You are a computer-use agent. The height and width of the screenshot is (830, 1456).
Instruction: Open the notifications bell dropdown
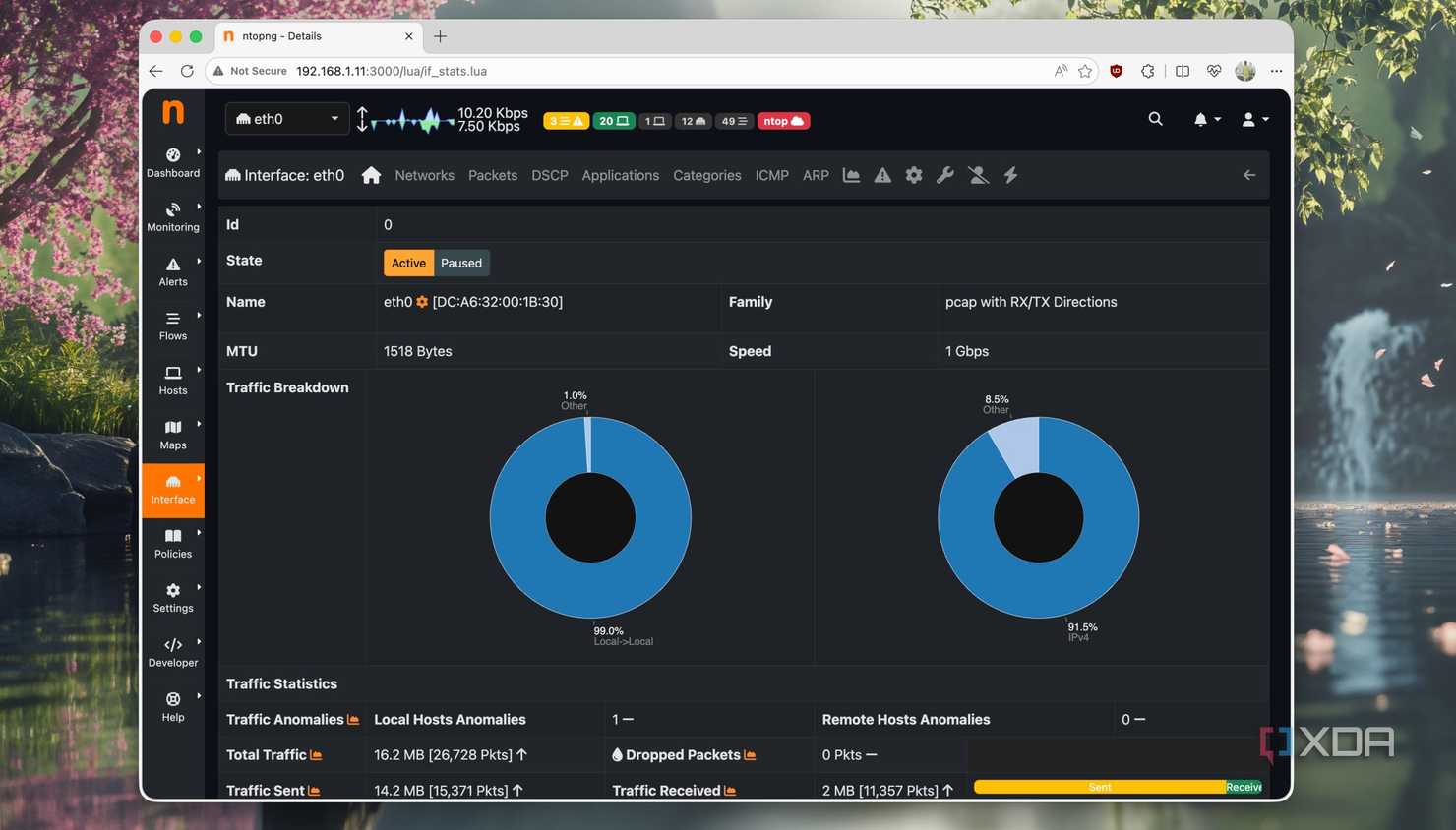click(x=1207, y=119)
